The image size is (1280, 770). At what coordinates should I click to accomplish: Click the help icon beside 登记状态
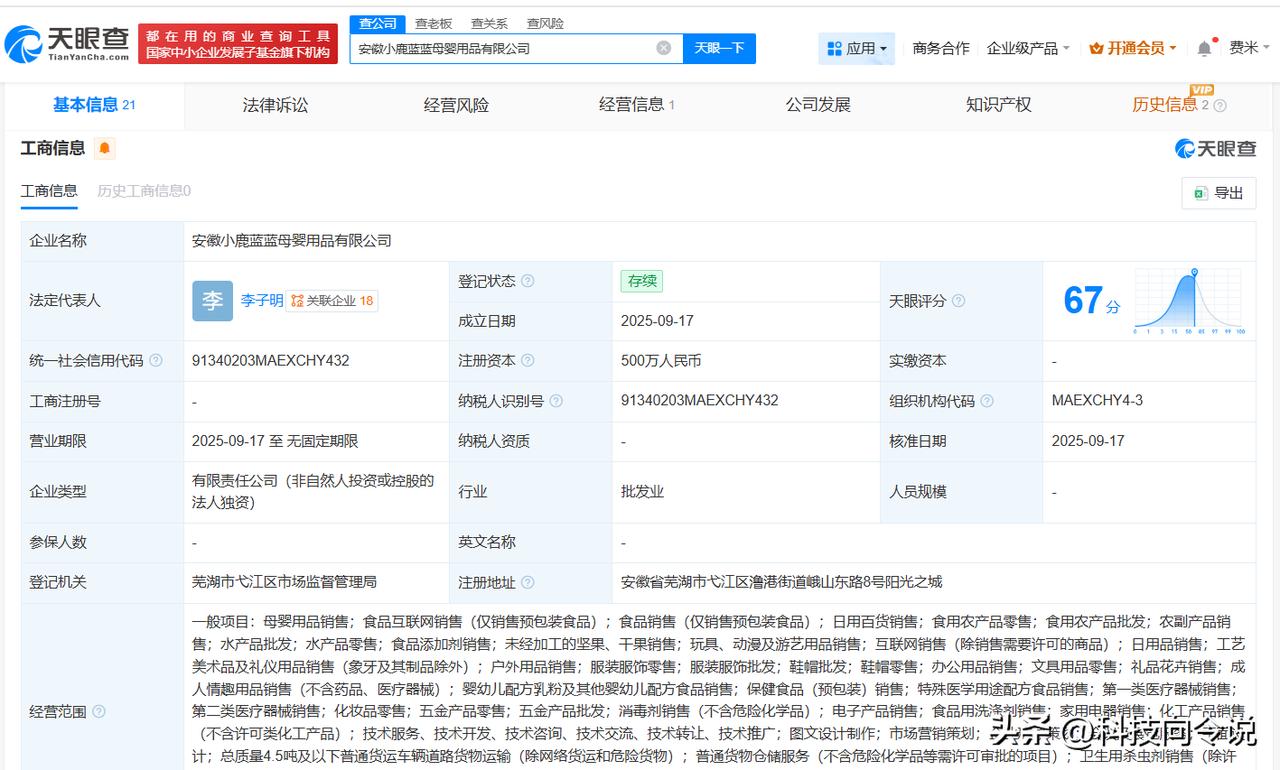(528, 281)
